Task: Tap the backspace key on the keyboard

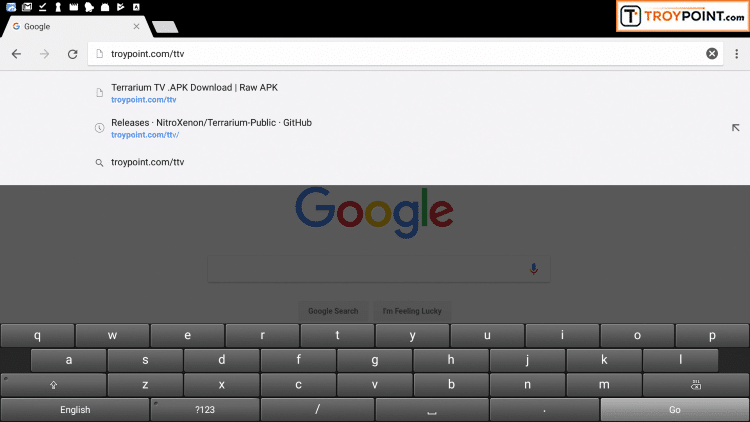Action: [x=696, y=385]
